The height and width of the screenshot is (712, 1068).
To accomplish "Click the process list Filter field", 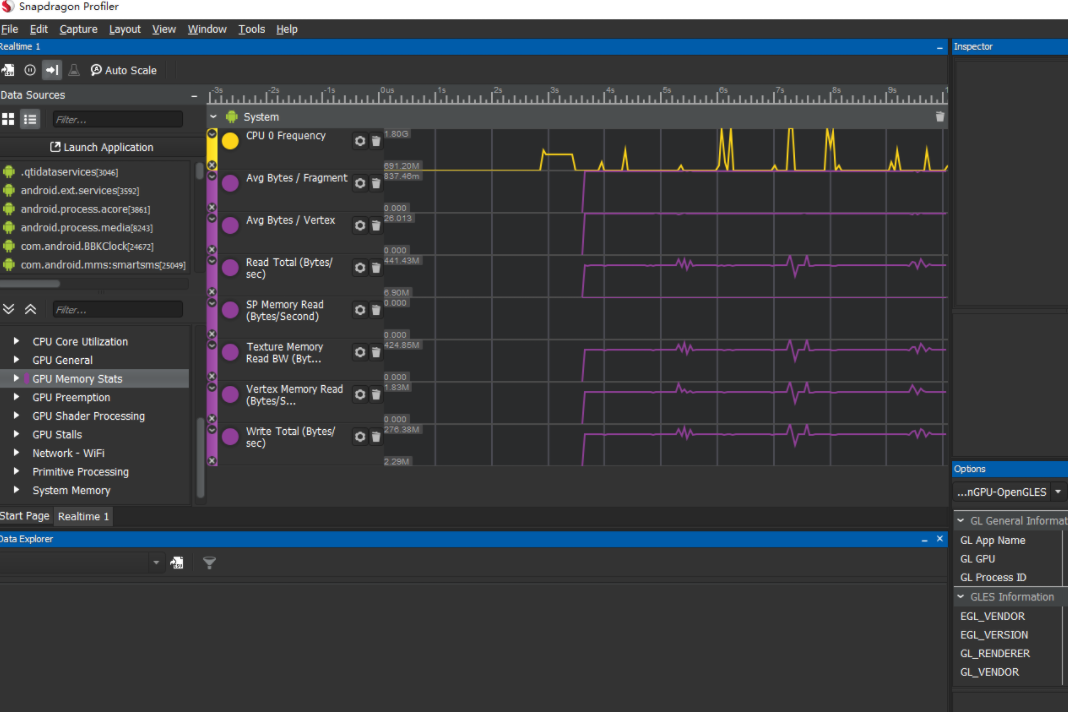I will coord(118,119).
